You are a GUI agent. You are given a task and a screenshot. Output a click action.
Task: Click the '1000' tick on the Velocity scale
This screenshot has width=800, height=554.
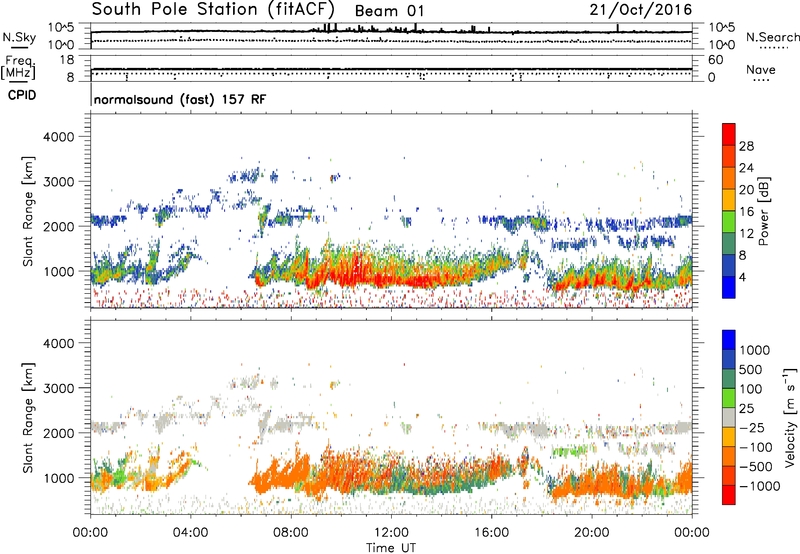[755, 350]
